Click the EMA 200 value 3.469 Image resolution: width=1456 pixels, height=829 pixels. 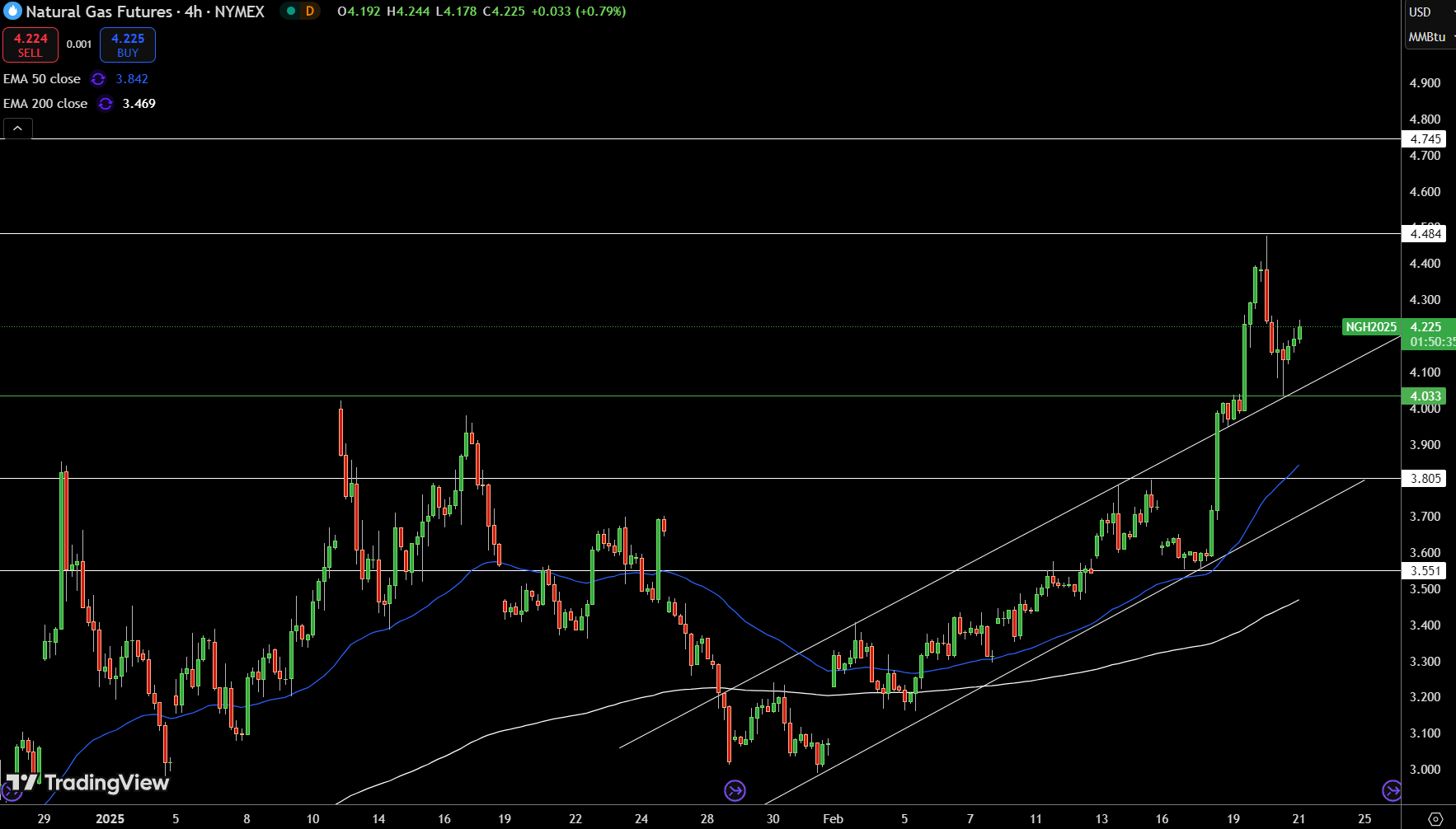[x=139, y=104]
